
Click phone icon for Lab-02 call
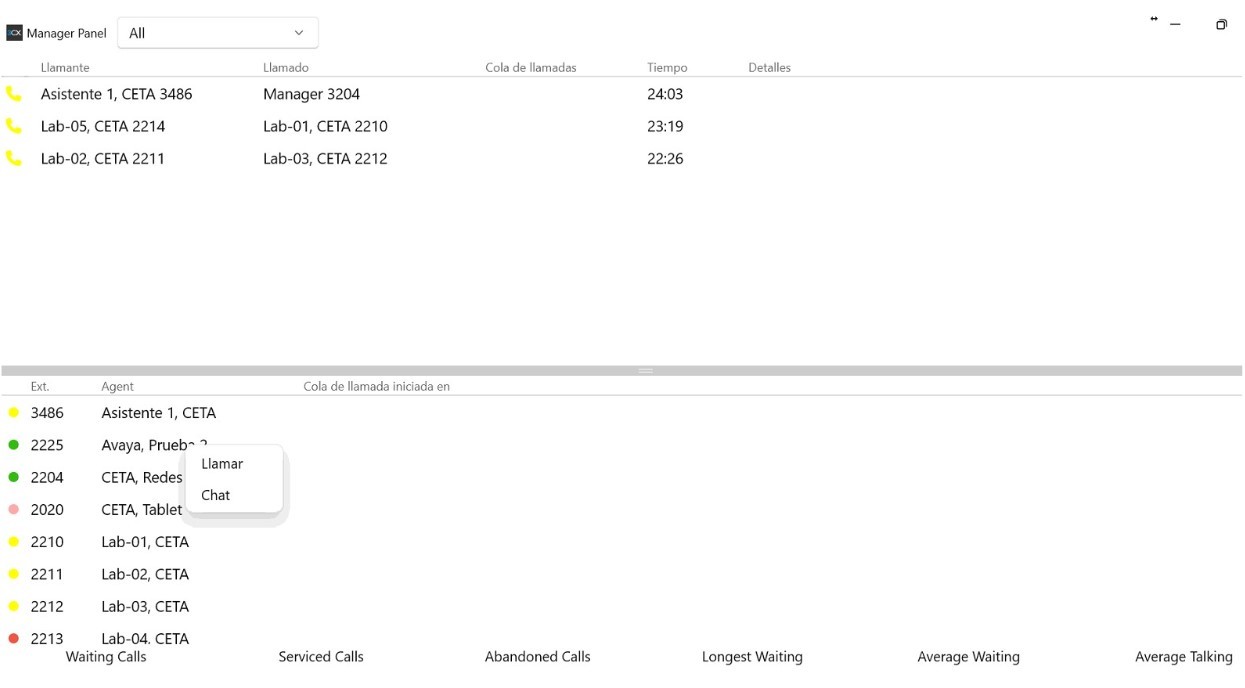(x=13, y=158)
